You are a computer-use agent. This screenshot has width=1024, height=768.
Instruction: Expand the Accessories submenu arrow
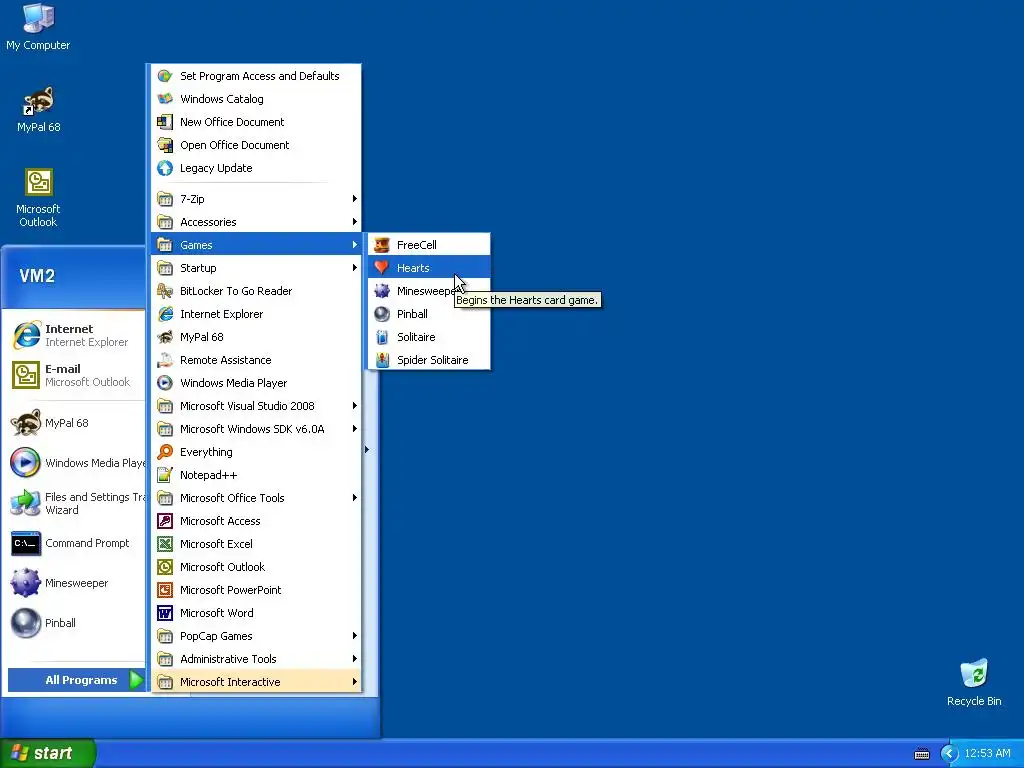coord(355,222)
